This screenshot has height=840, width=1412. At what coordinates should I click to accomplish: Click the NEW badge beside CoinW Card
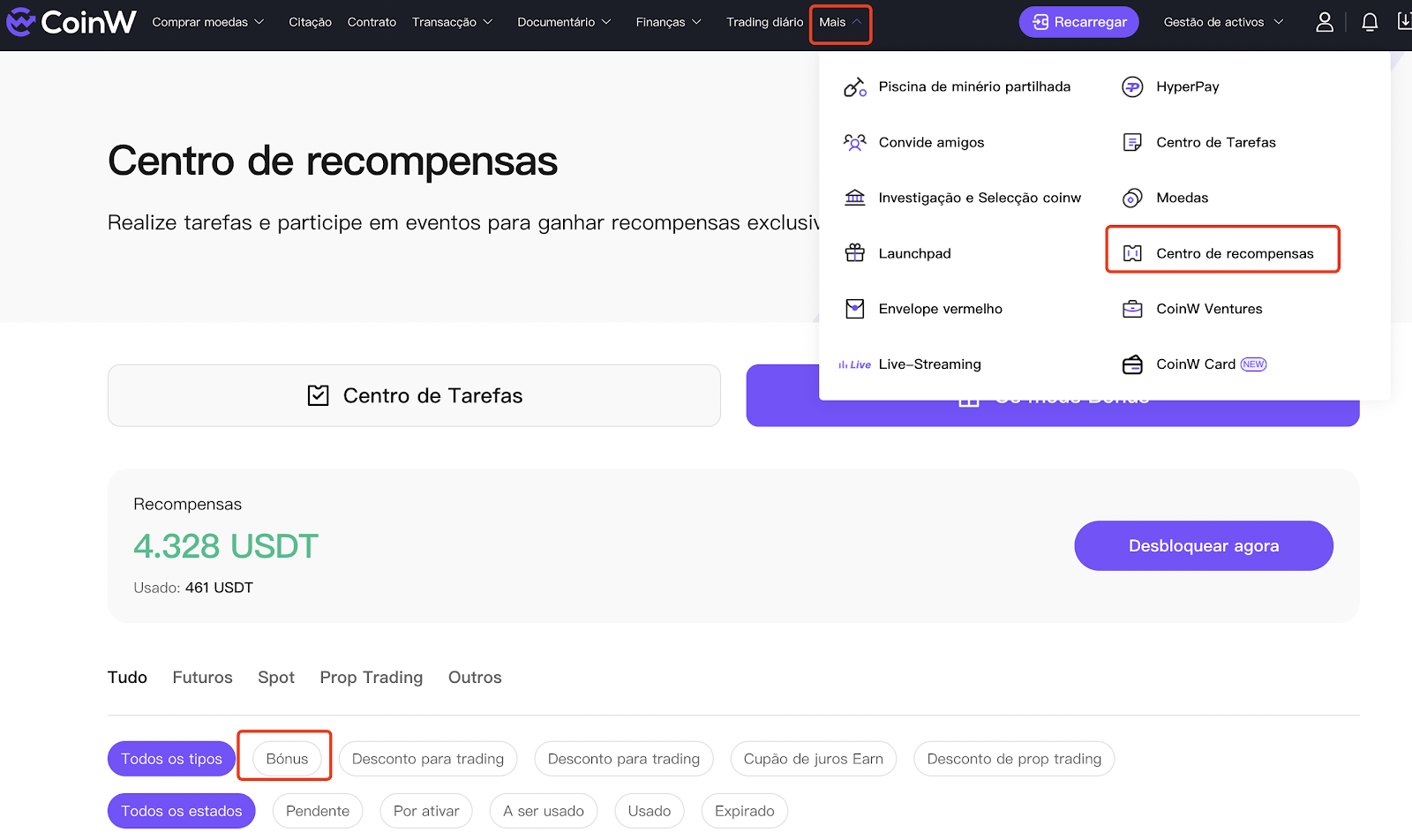click(x=1253, y=364)
